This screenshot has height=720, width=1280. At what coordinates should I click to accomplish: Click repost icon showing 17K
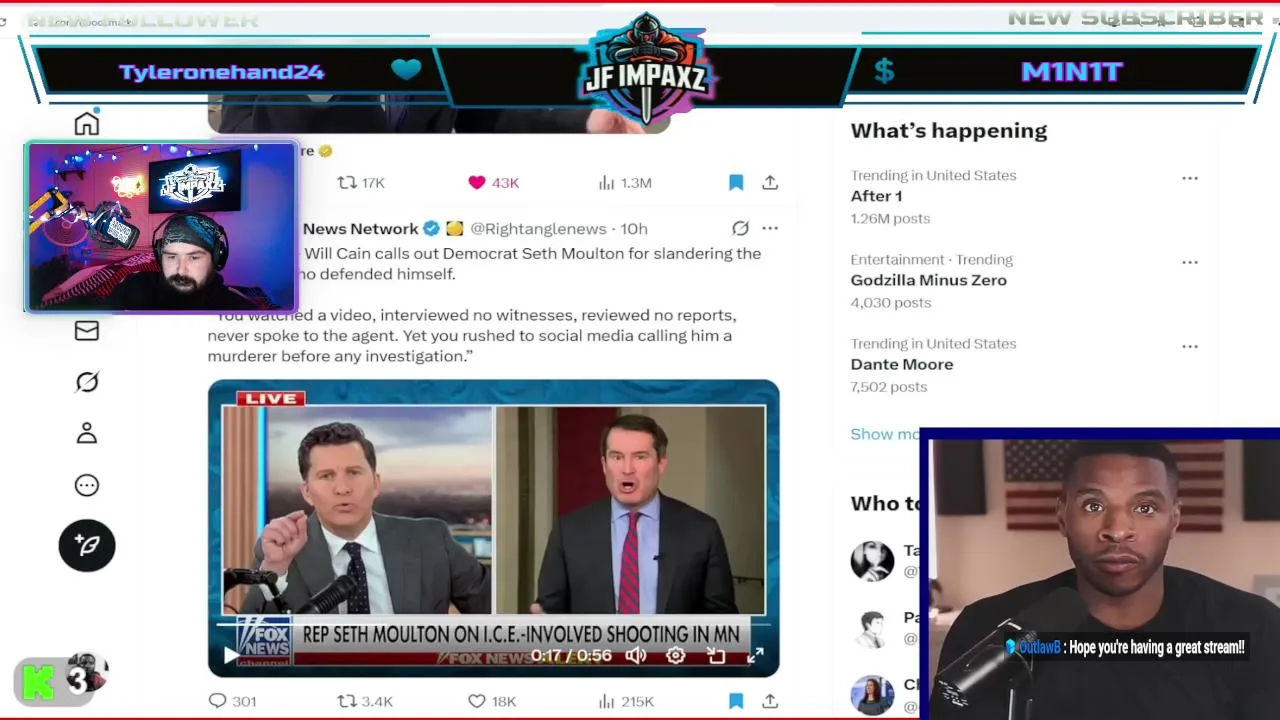pos(347,182)
